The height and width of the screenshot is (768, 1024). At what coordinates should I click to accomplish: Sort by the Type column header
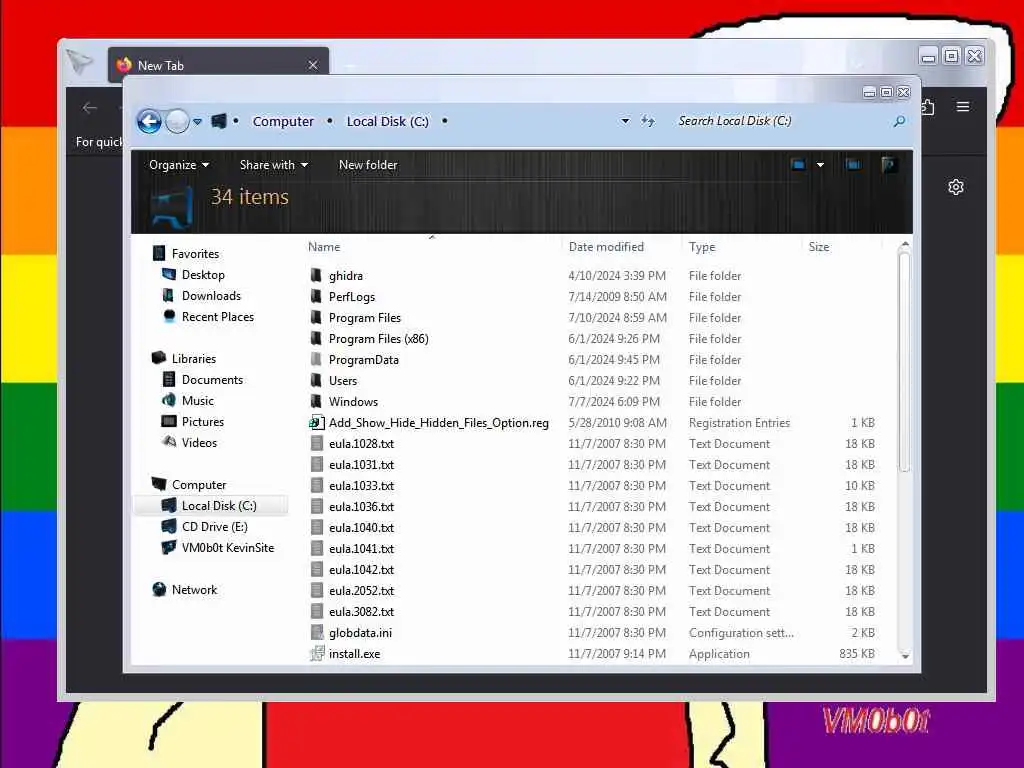(702, 247)
